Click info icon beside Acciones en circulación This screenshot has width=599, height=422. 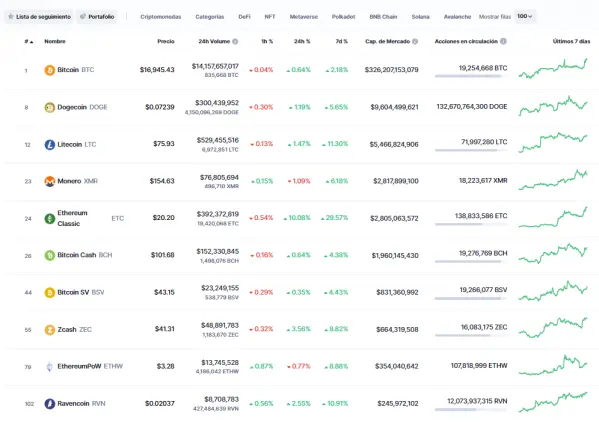[x=503, y=41]
